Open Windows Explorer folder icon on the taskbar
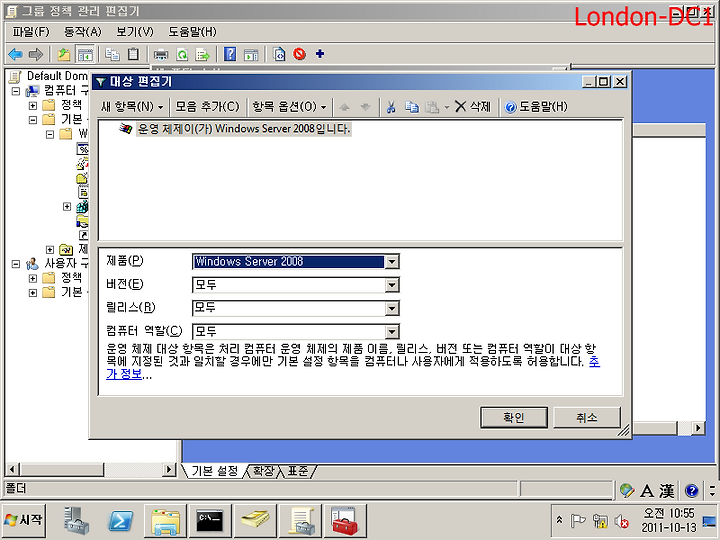Screen dimensions: 720x540 (165, 521)
